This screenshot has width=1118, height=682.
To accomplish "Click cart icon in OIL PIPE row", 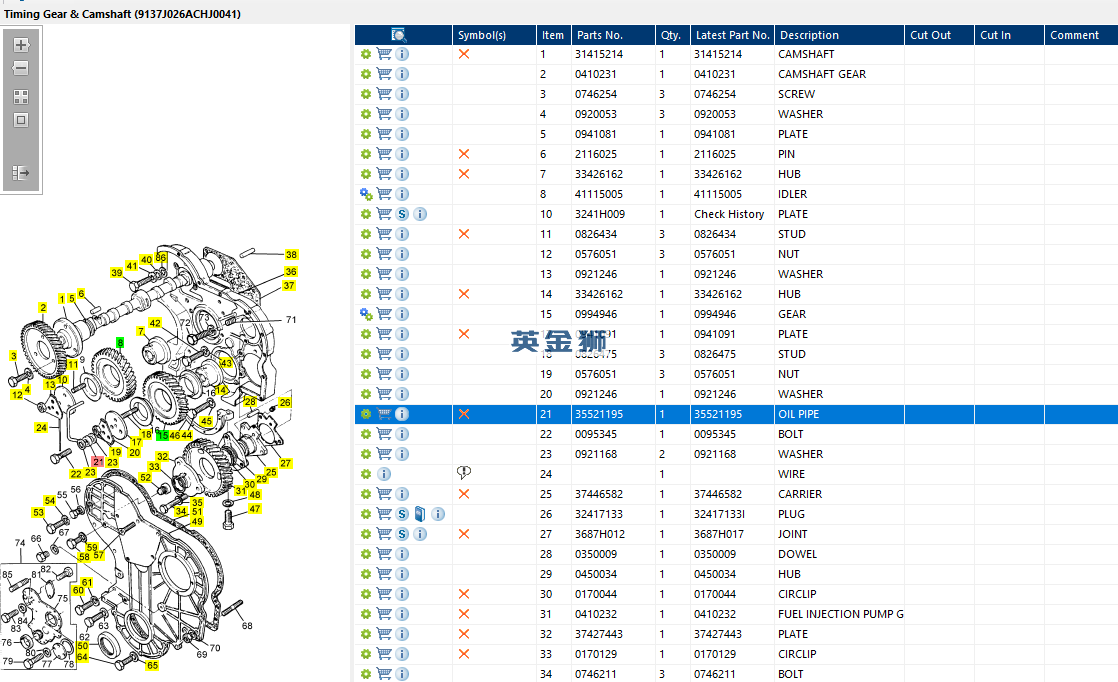I will pos(384,414).
